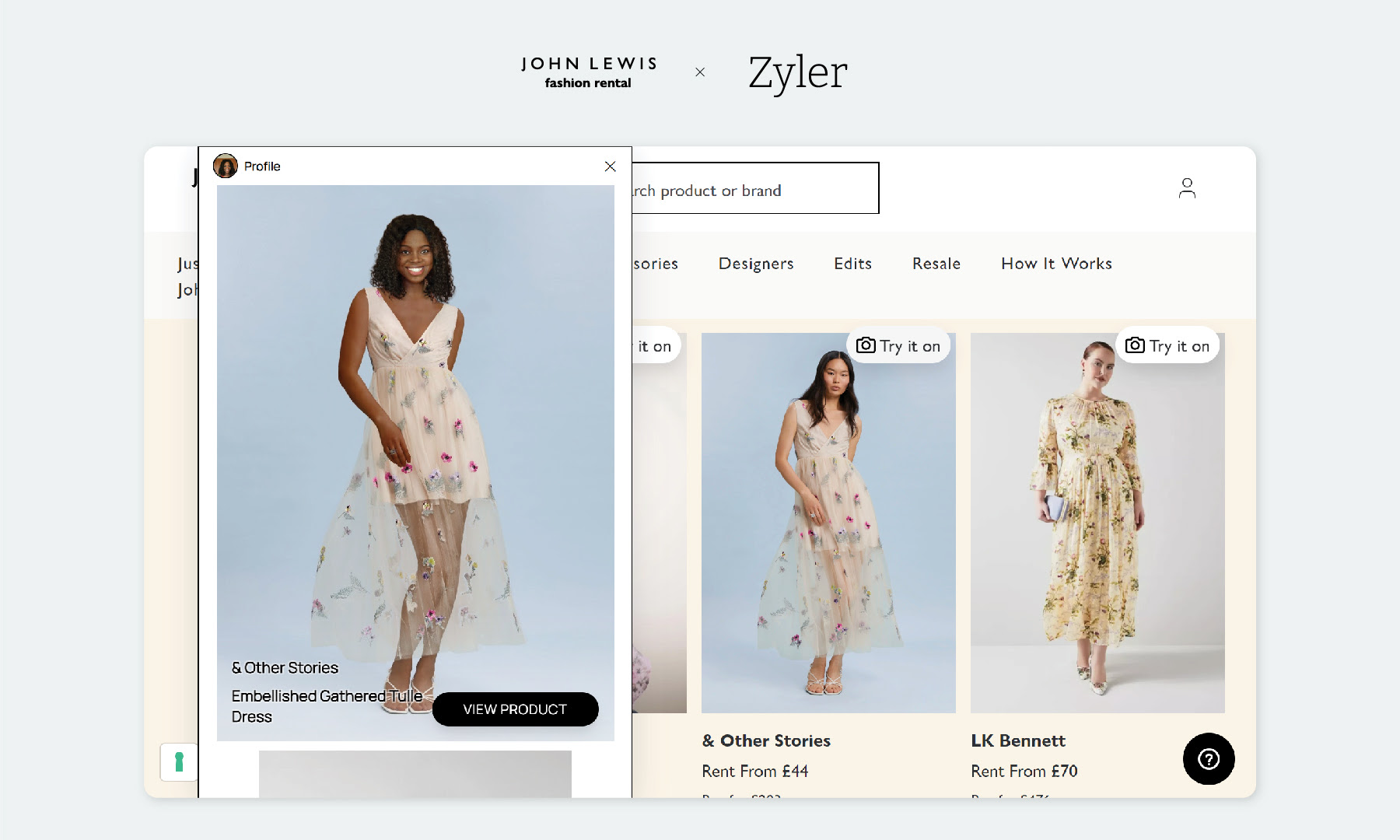
Task: Click 'Rent From £44' price text
Action: pyautogui.click(x=755, y=771)
